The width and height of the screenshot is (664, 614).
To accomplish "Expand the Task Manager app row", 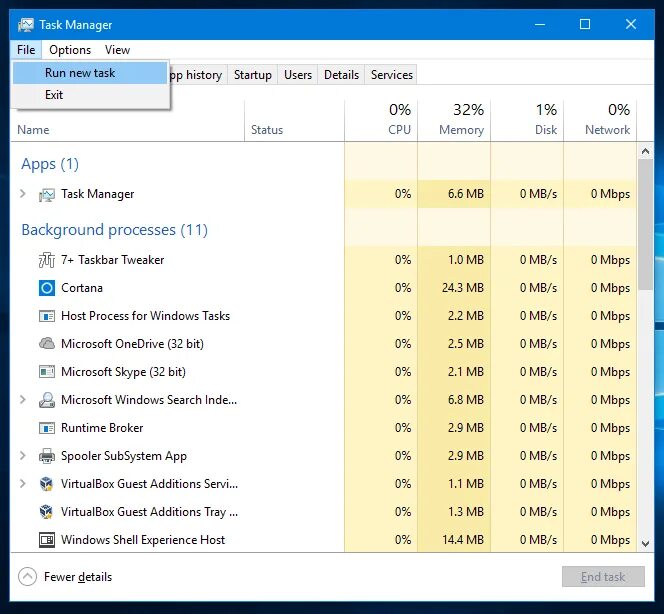I will pos(23,194).
